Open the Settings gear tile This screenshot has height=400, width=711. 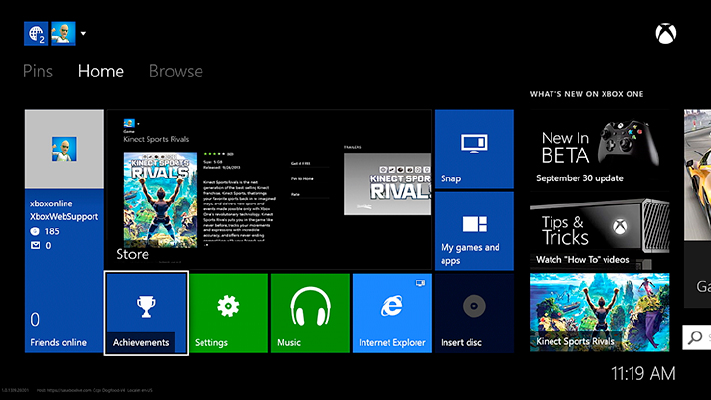(x=229, y=313)
